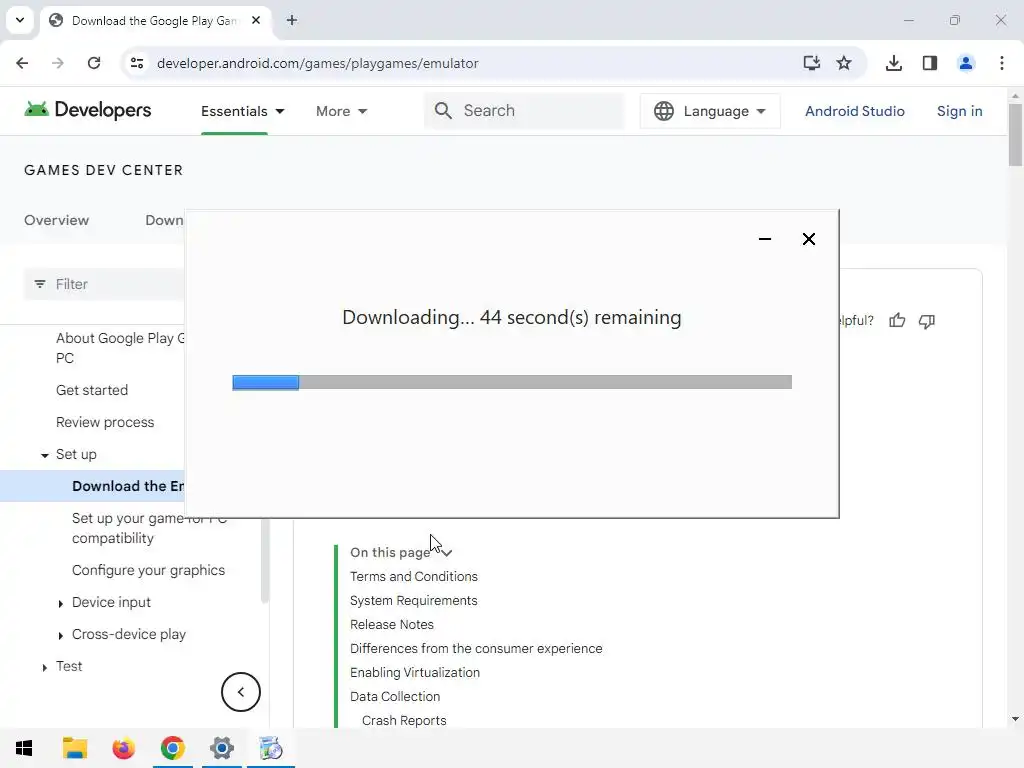Expand the Essentials menu

[242, 111]
